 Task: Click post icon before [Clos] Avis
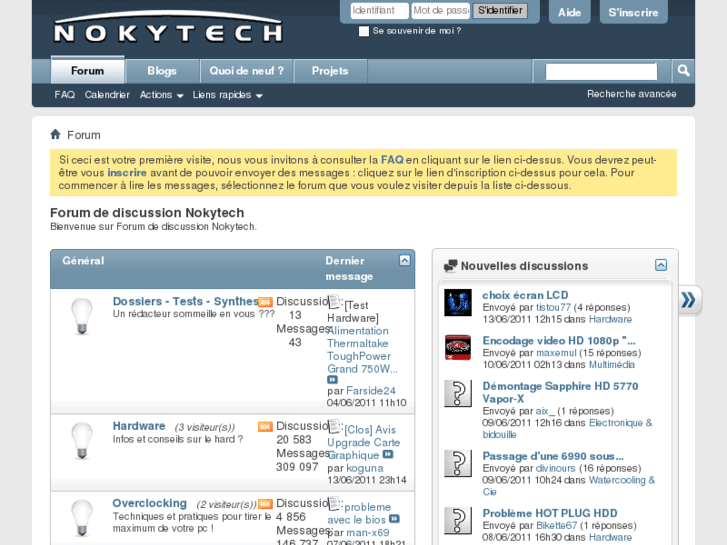point(334,426)
